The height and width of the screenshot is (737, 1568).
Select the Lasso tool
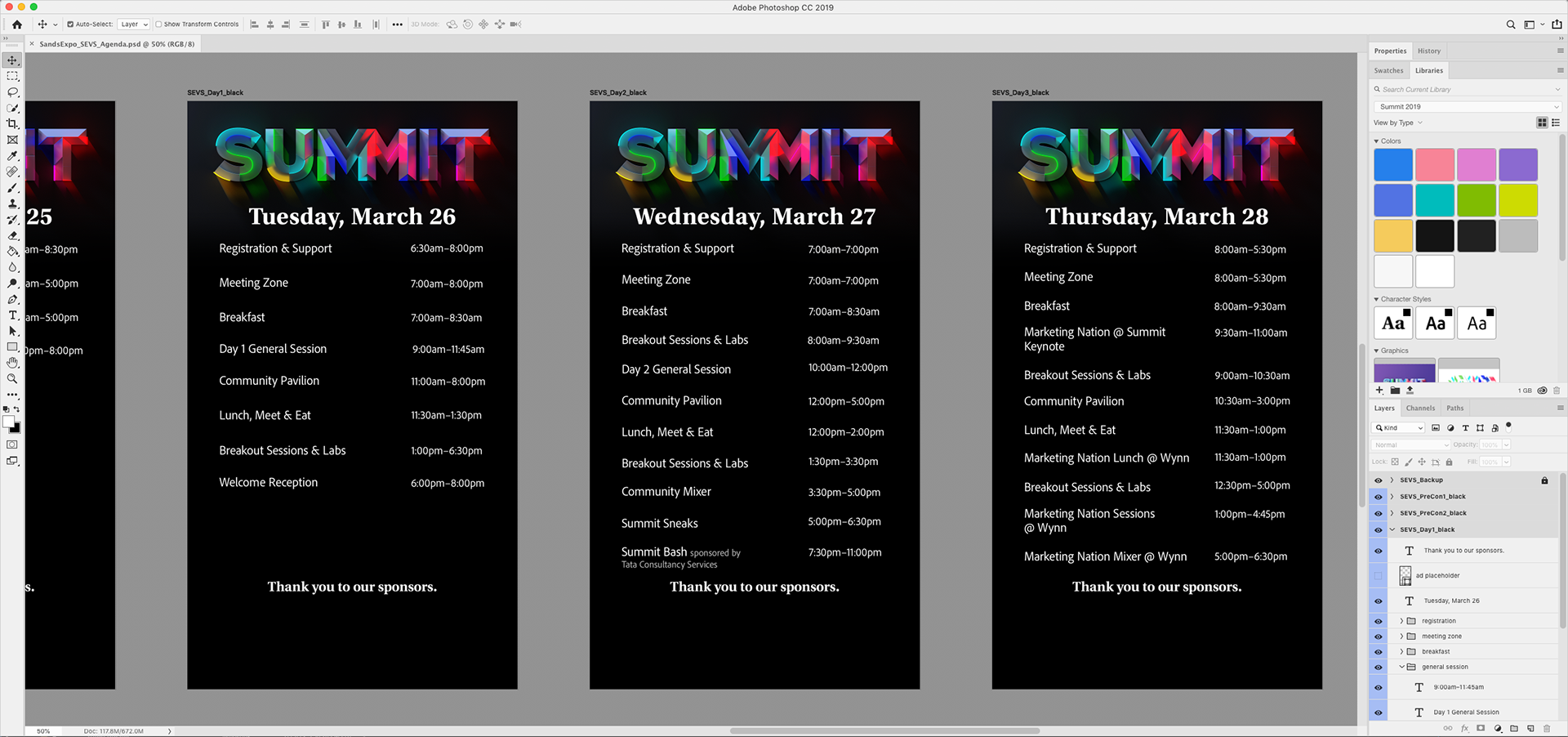coord(12,92)
